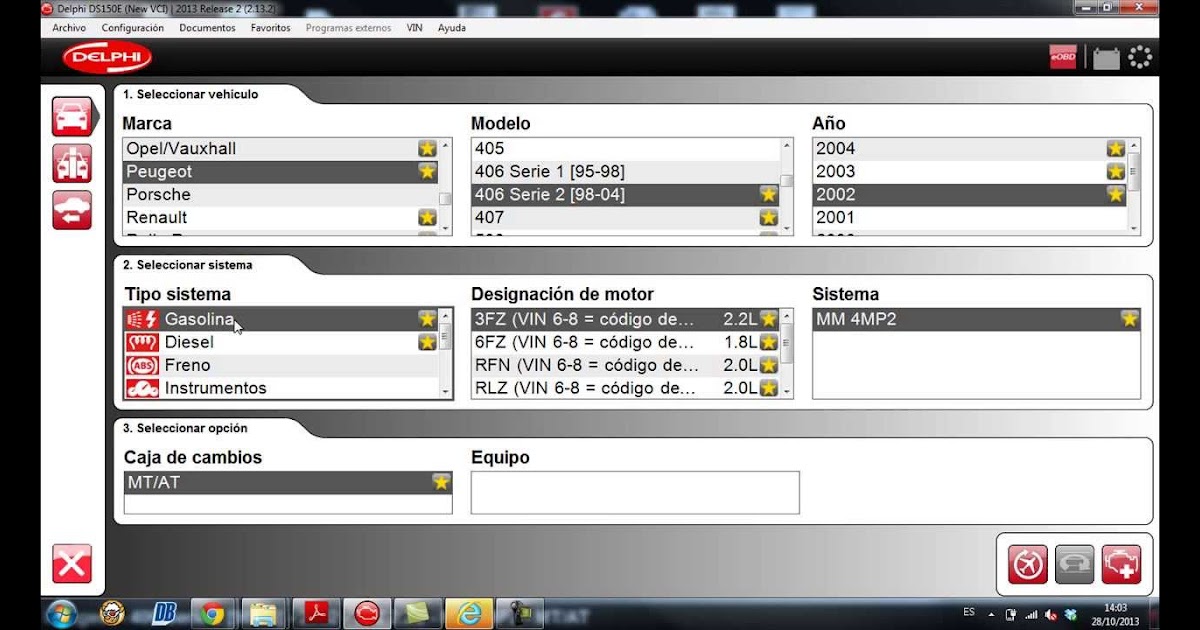1200x630 pixels.
Task: Click the ABS Freno icon
Action: (x=143, y=365)
